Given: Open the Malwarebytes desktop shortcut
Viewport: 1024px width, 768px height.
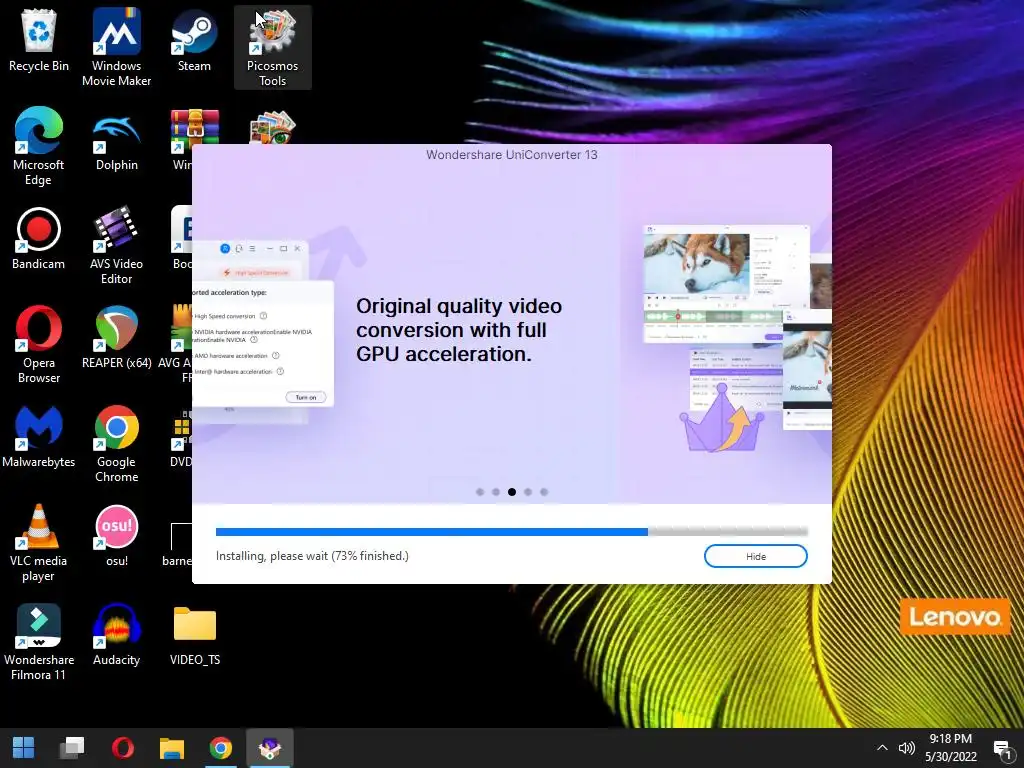Looking at the screenshot, I should pyautogui.click(x=39, y=438).
